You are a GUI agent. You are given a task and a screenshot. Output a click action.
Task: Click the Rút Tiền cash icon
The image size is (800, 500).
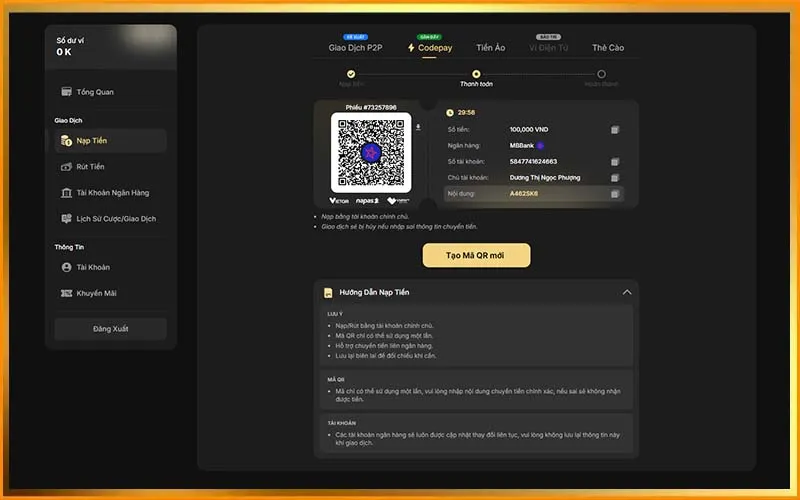66,167
